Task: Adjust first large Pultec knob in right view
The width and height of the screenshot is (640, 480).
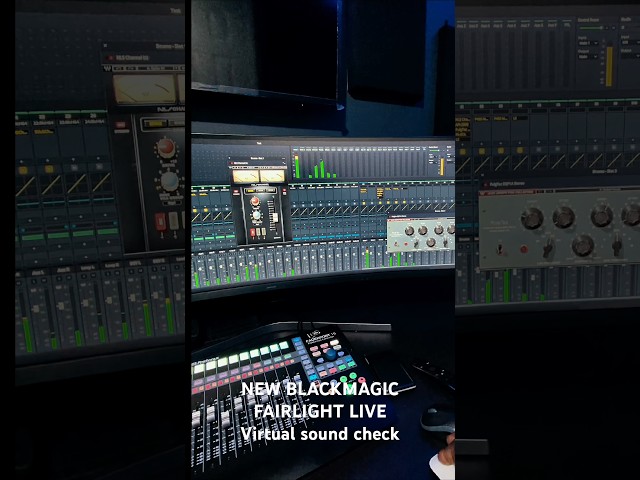Action: click(532, 218)
